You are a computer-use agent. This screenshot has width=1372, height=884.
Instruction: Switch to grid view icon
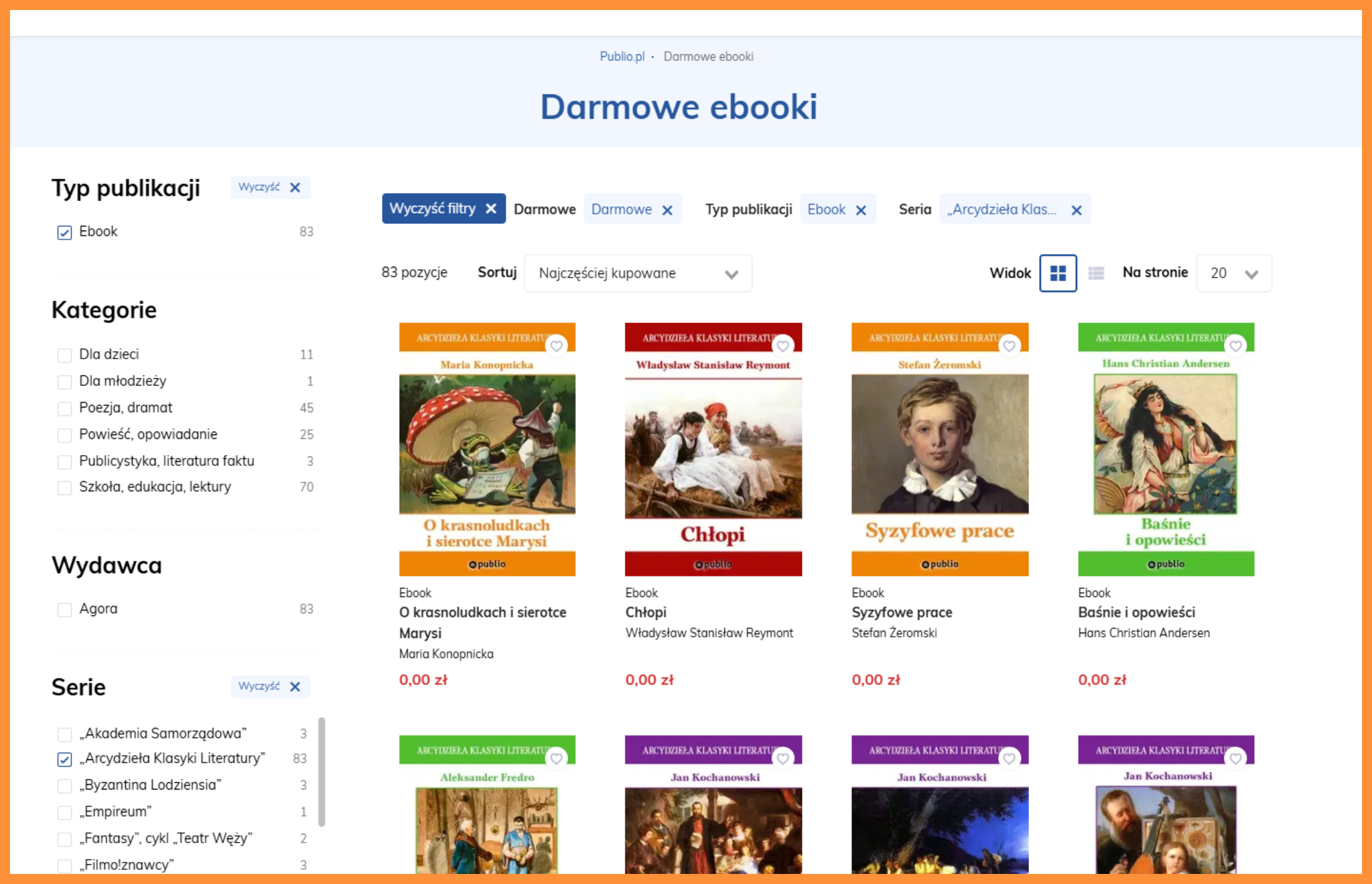(x=1058, y=273)
